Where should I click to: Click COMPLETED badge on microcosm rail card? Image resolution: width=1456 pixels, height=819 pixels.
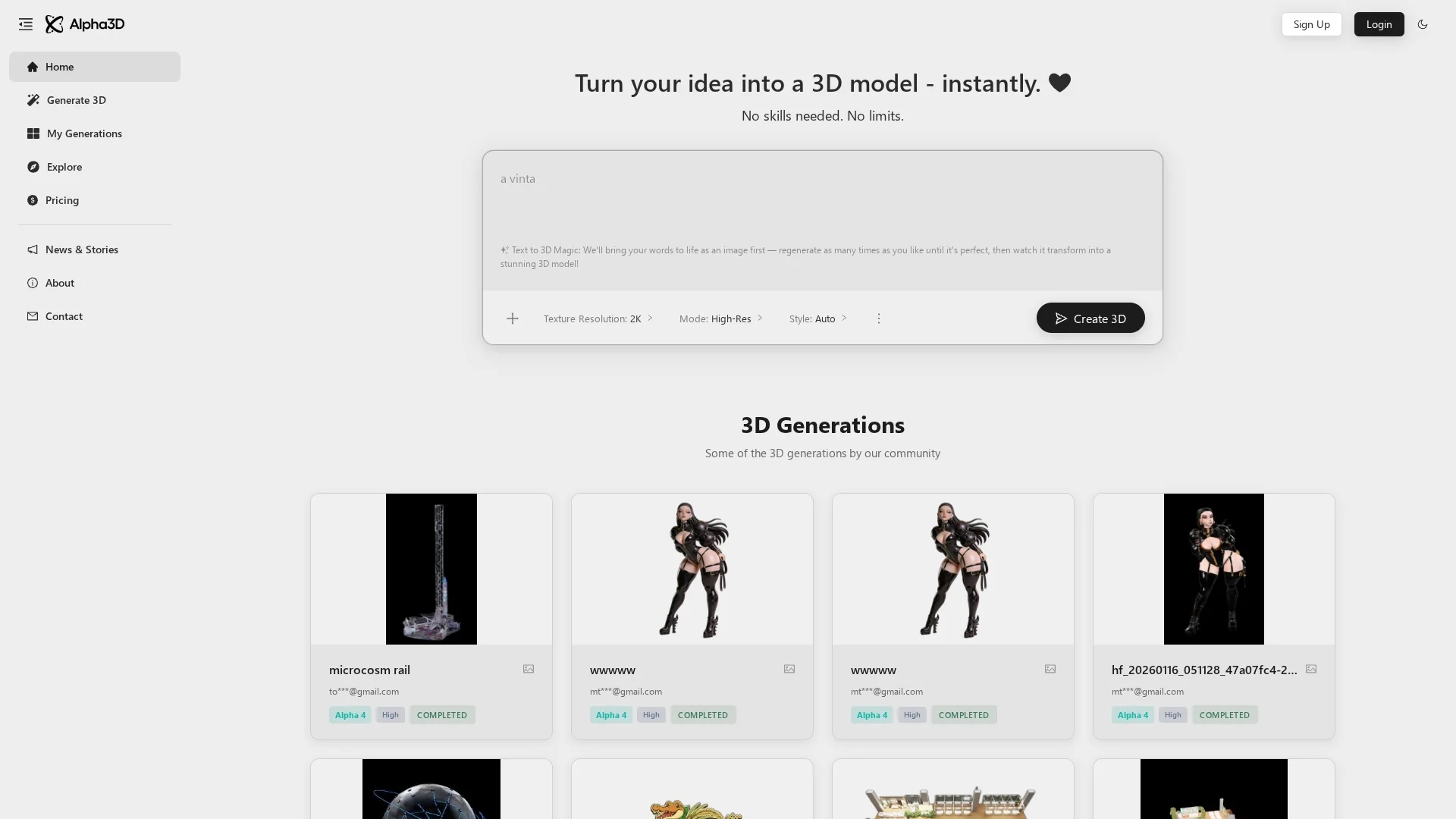click(x=442, y=714)
